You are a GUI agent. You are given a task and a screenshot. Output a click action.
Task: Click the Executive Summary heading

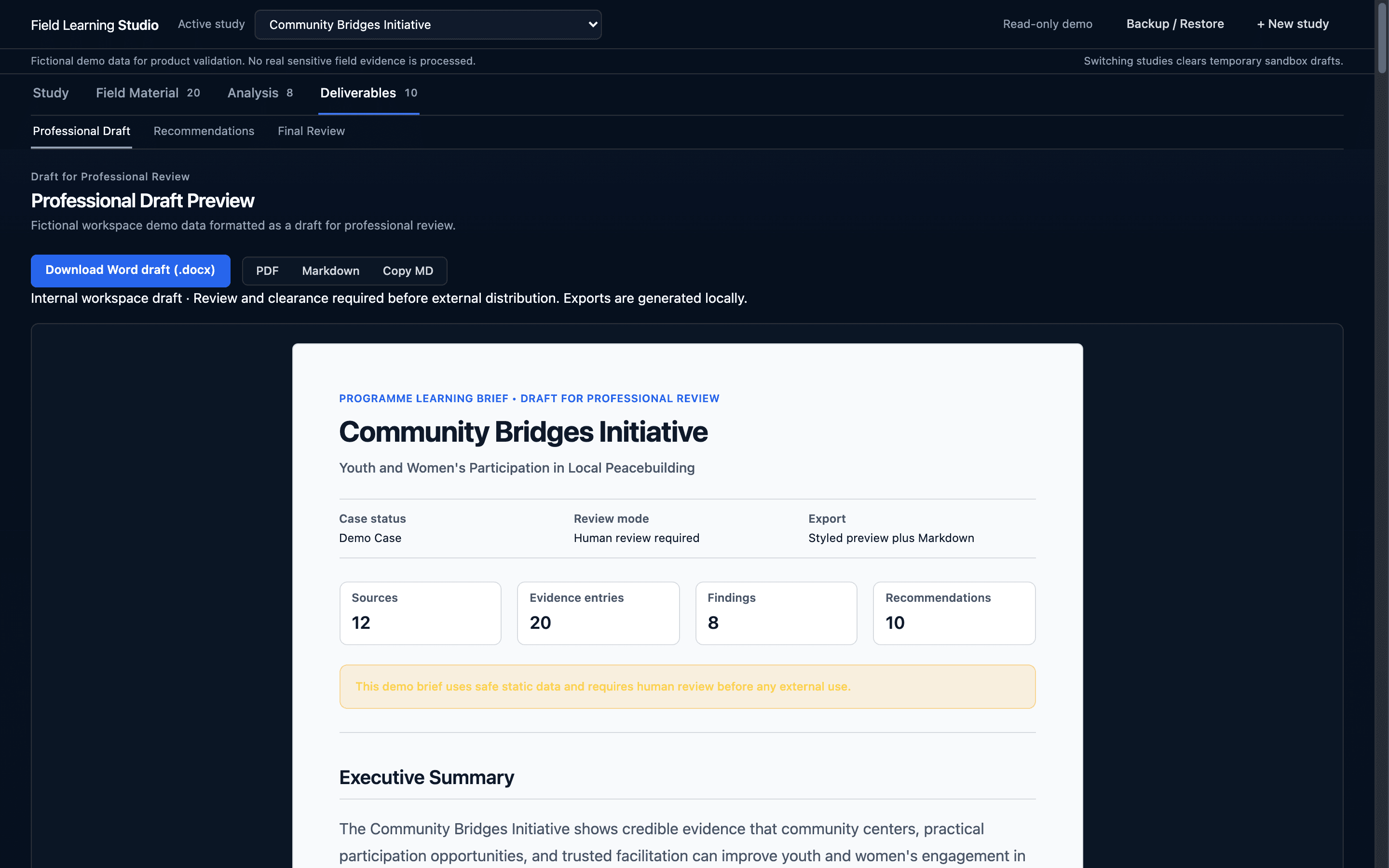[426, 777]
